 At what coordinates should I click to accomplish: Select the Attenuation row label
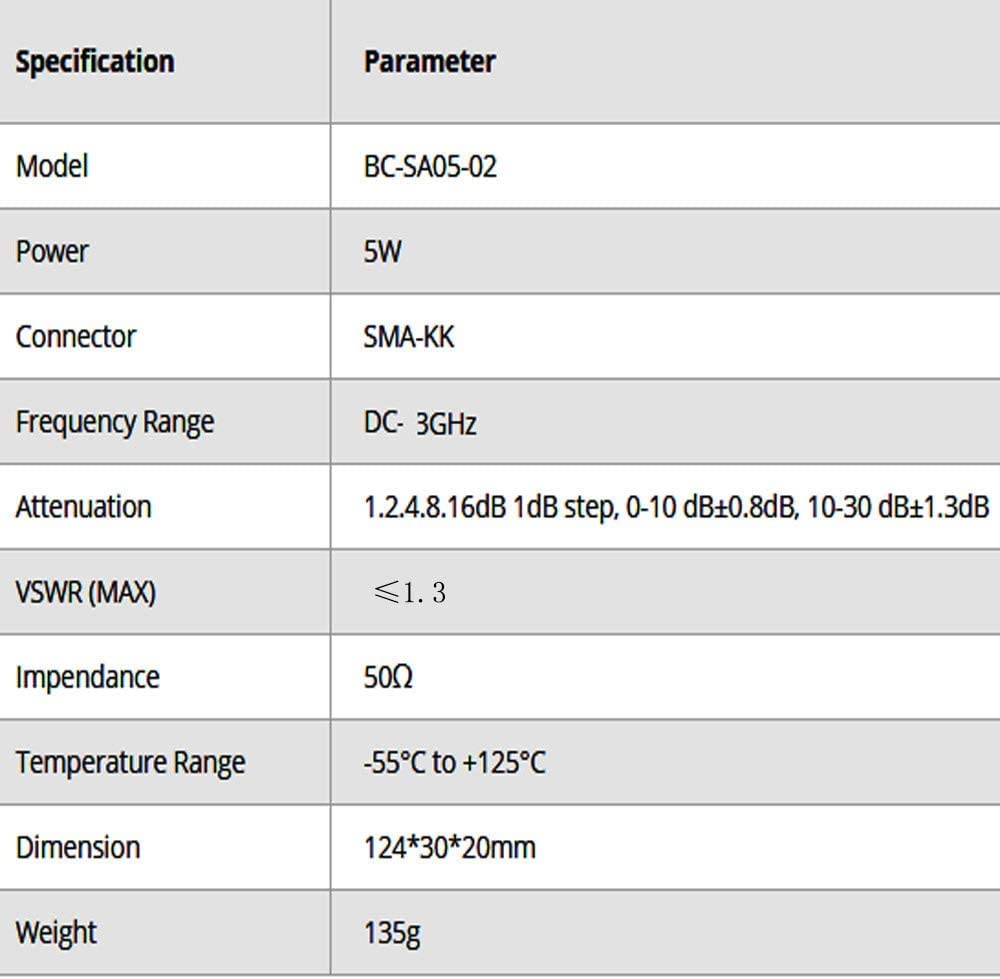(83, 507)
